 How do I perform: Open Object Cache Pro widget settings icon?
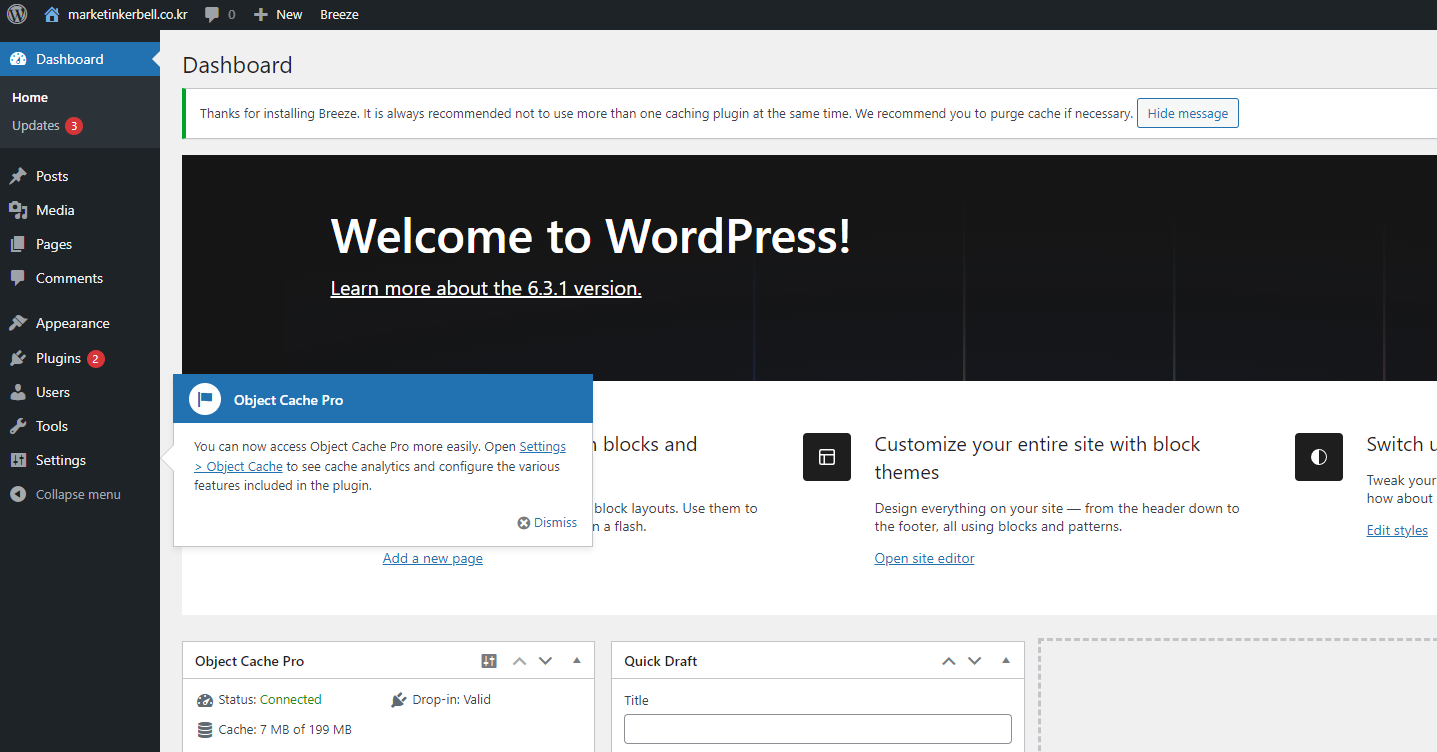coord(489,661)
